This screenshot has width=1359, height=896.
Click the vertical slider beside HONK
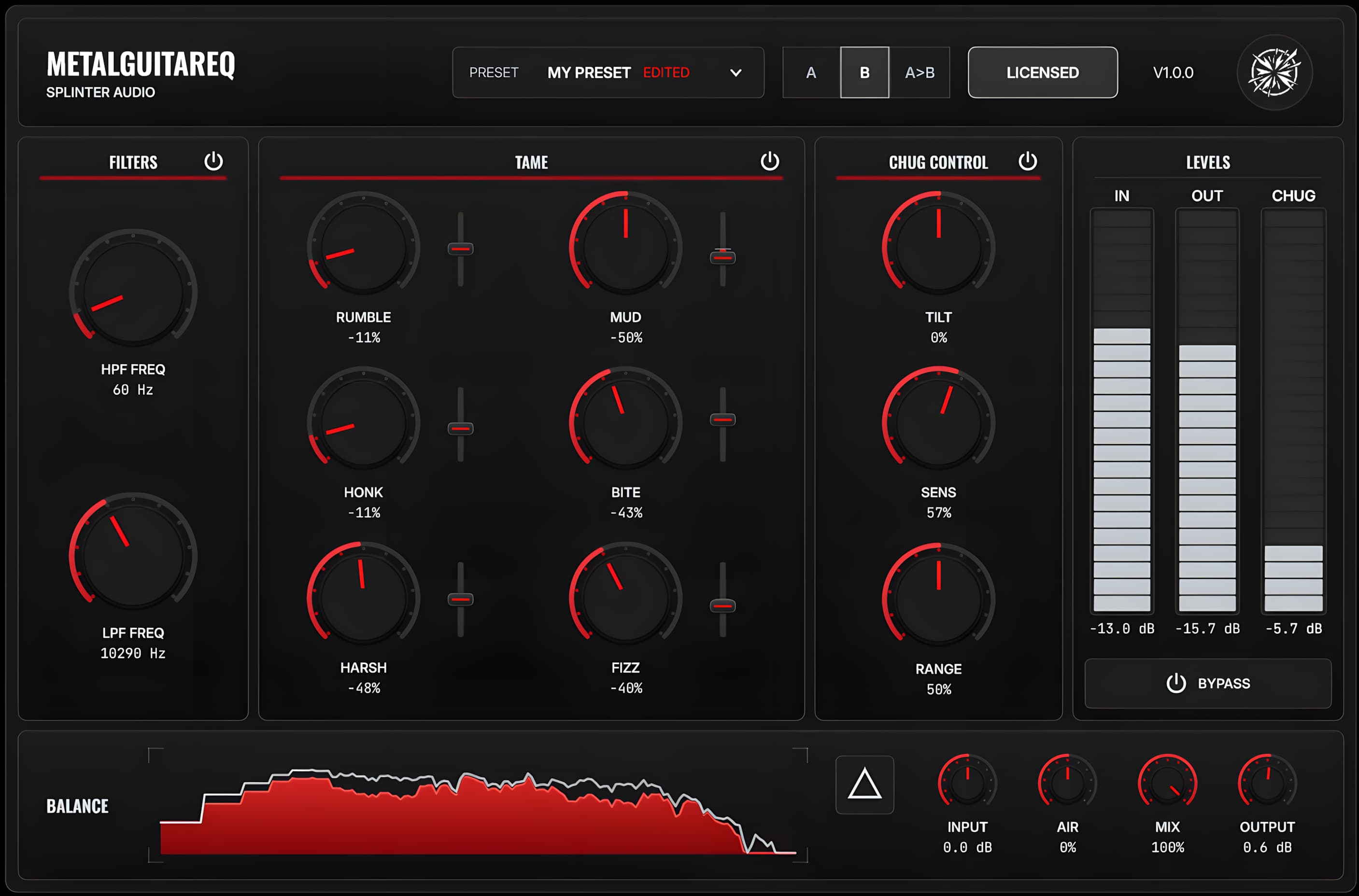pyautogui.click(x=461, y=424)
